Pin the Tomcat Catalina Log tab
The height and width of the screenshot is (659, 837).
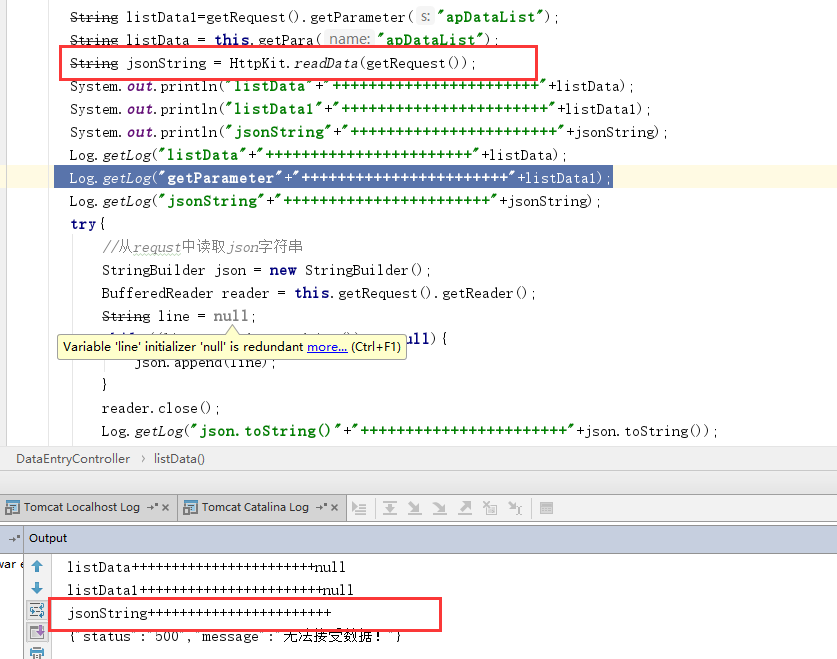pos(322,507)
